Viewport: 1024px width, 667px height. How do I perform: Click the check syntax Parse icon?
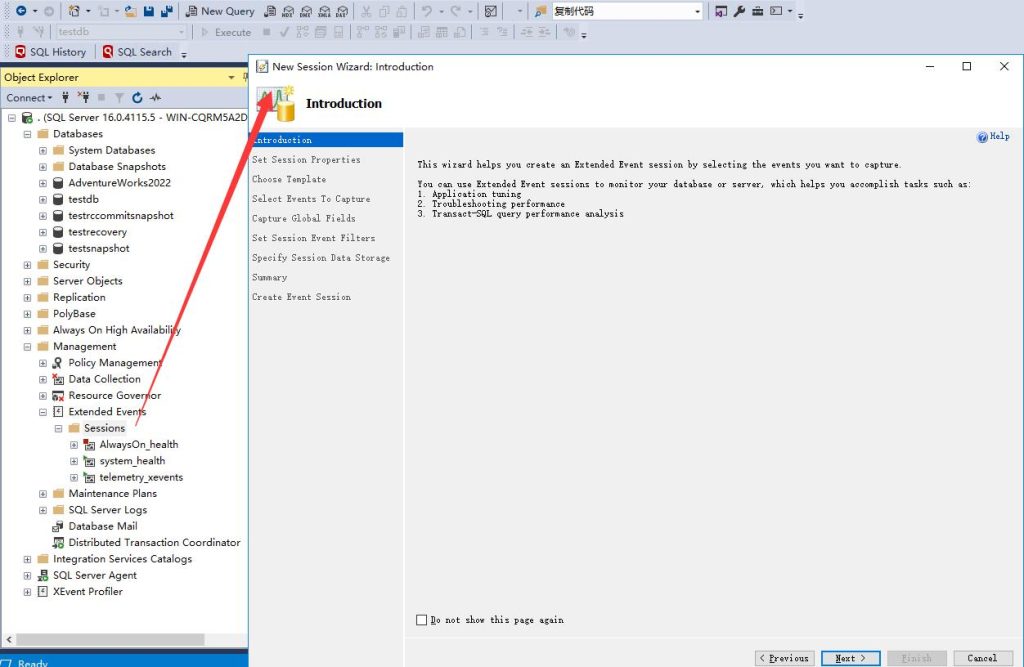284,31
